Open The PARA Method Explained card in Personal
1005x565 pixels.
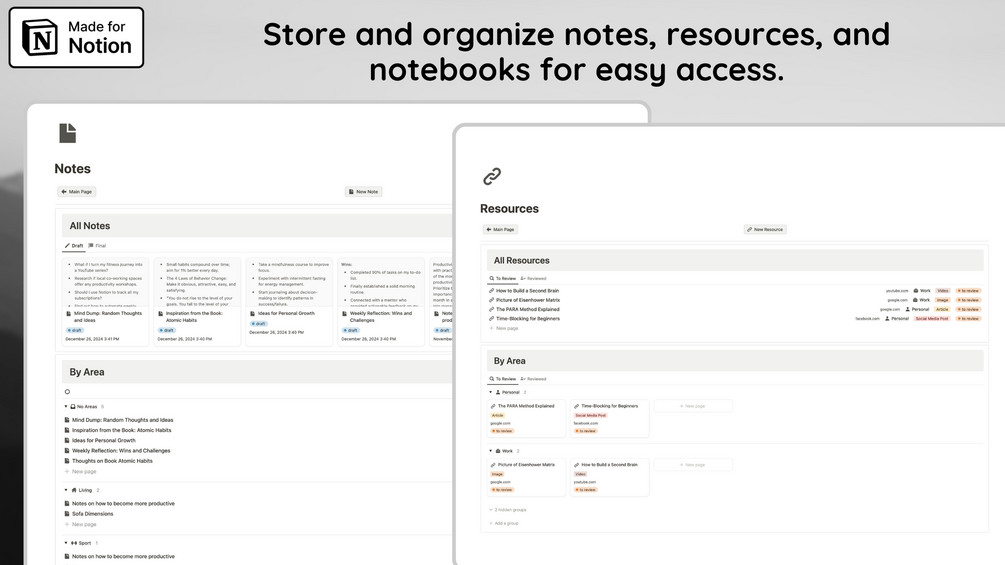[x=526, y=419]
